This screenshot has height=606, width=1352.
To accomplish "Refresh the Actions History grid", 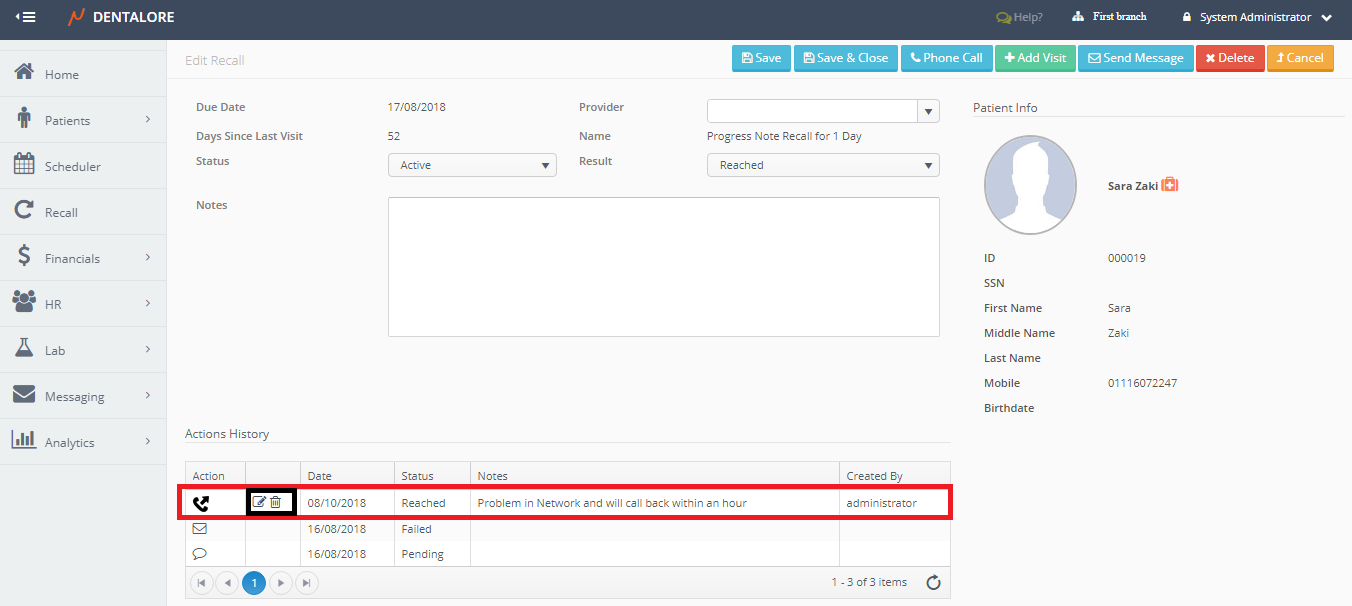I will [x=933, y=582].
